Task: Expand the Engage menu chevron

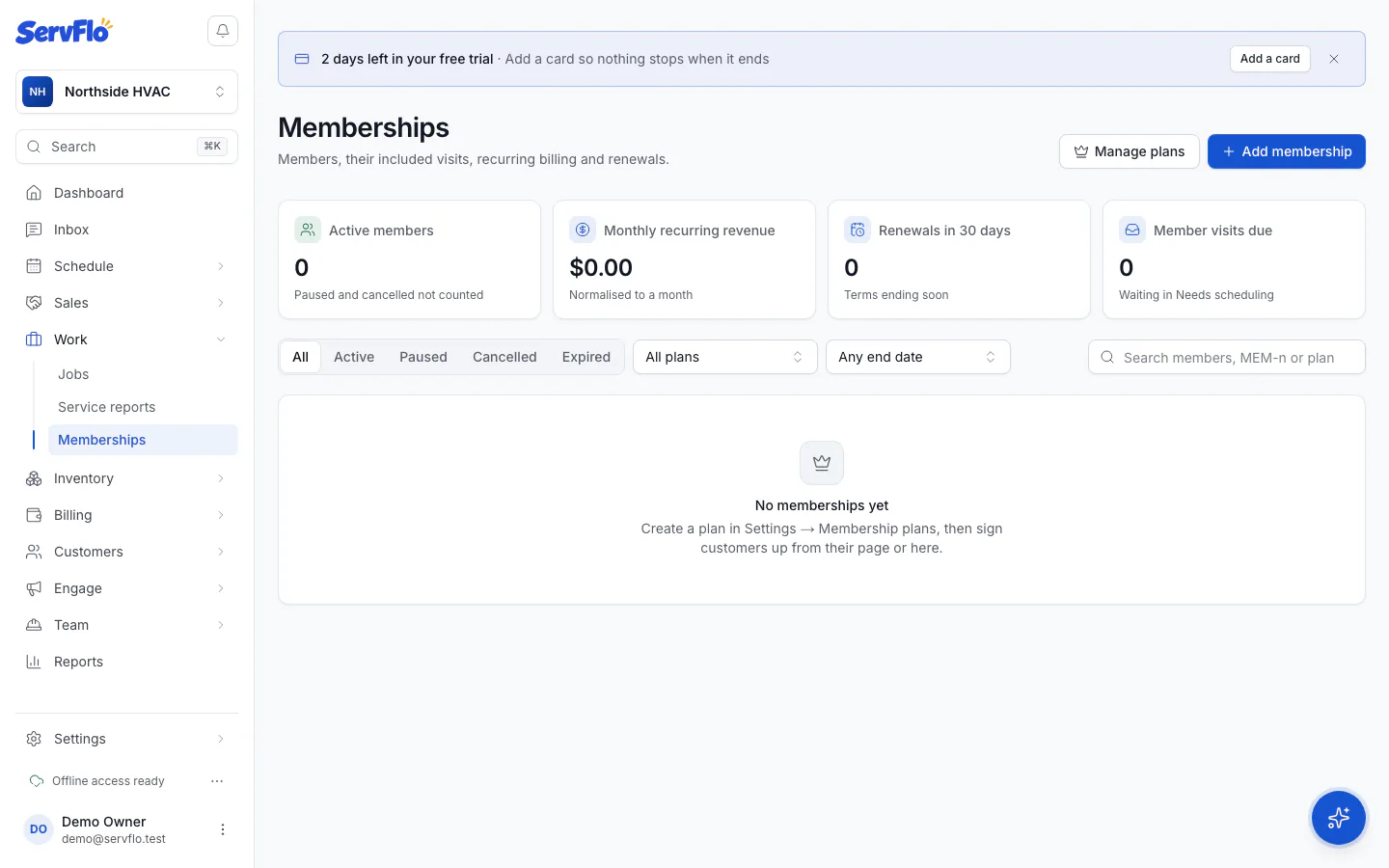Action: pyautogui.click(x=221, y=588)
